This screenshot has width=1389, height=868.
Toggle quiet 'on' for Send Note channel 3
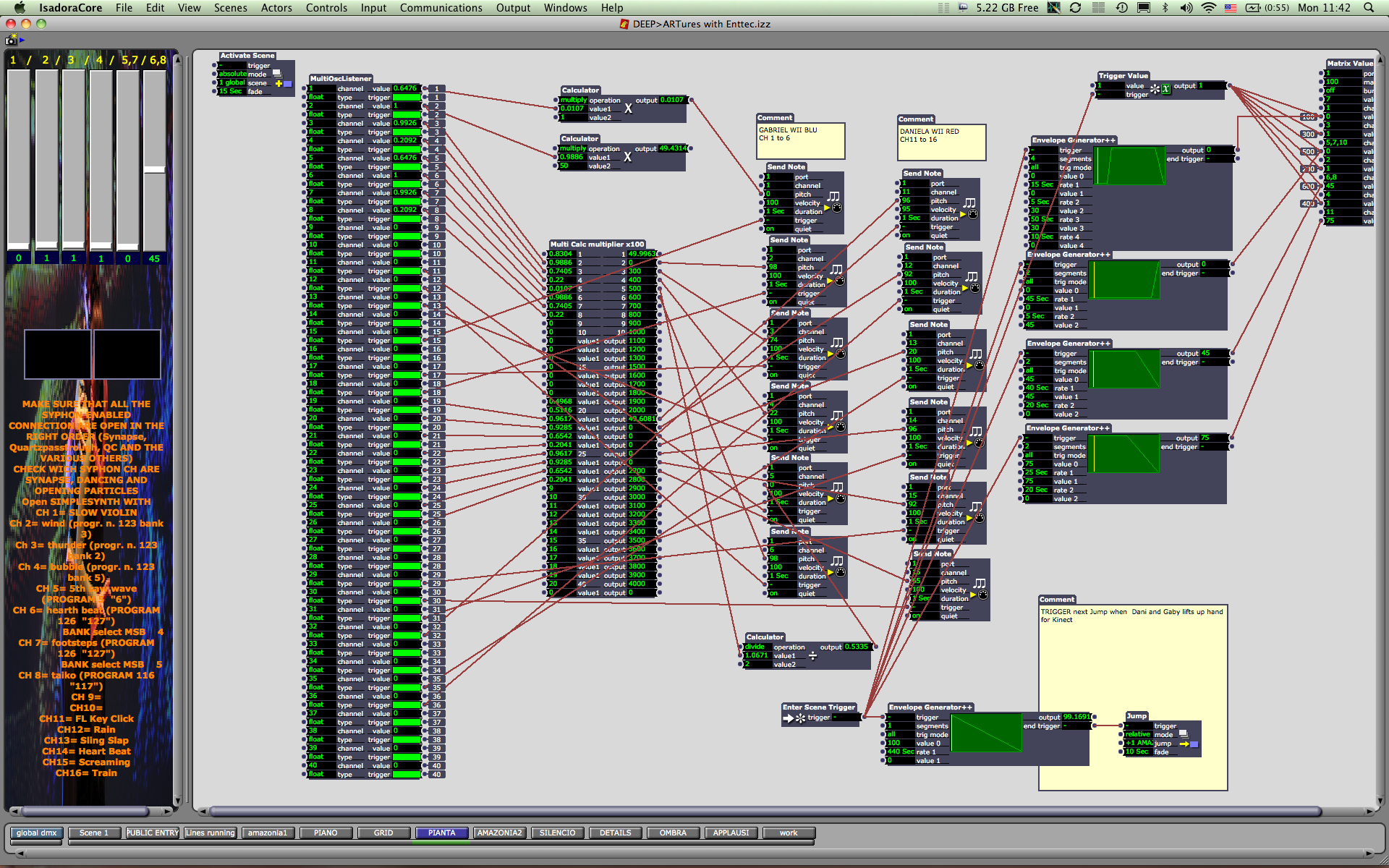tap(781, 375)
